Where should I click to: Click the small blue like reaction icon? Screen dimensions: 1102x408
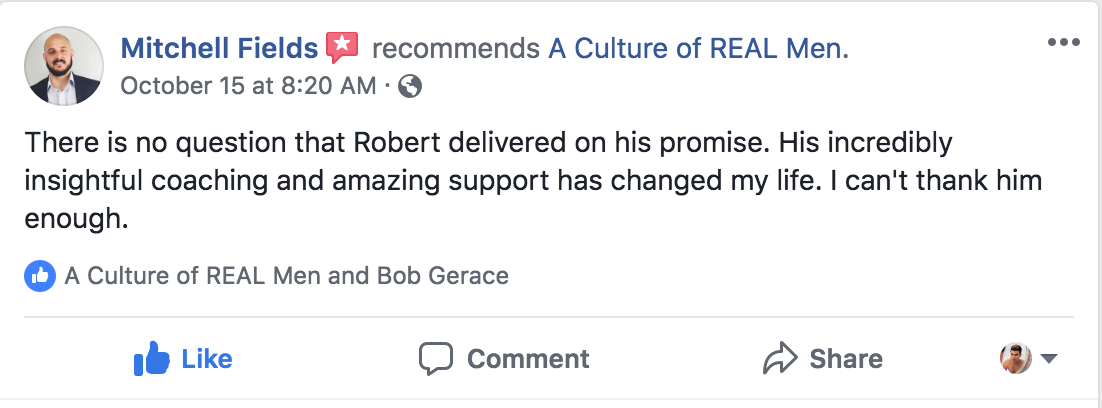tap(40, 276)
